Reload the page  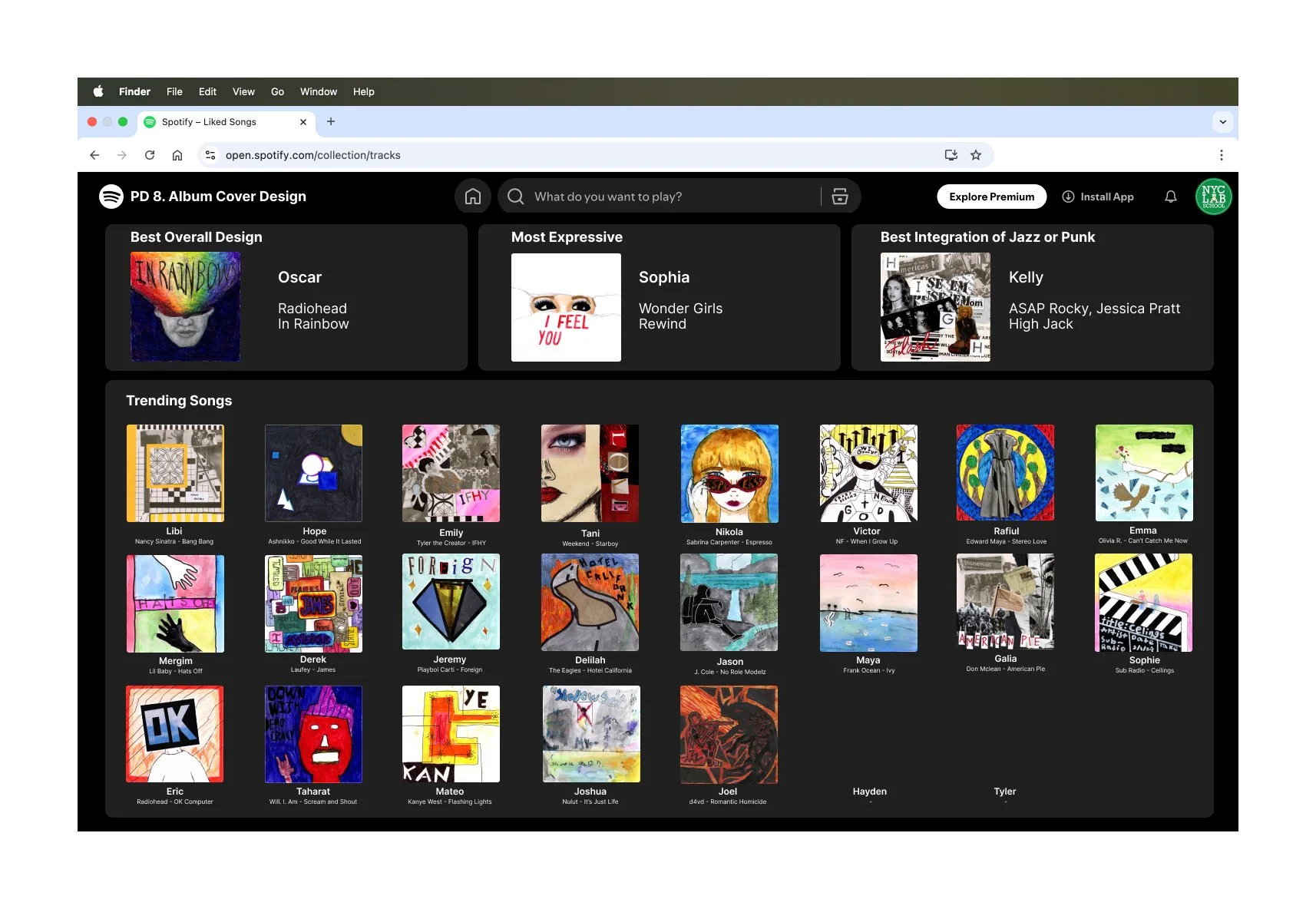(150, 155)
